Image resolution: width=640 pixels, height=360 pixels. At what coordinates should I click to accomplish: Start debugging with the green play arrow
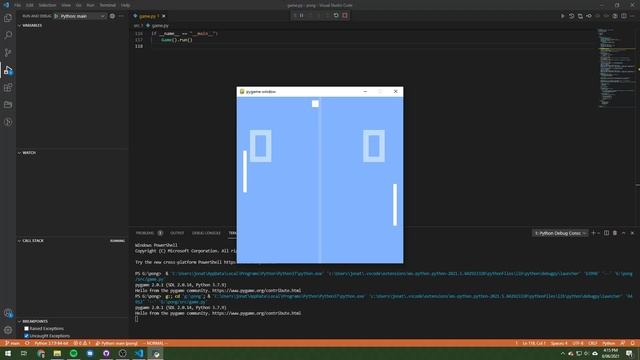click(x=56, y=16)
